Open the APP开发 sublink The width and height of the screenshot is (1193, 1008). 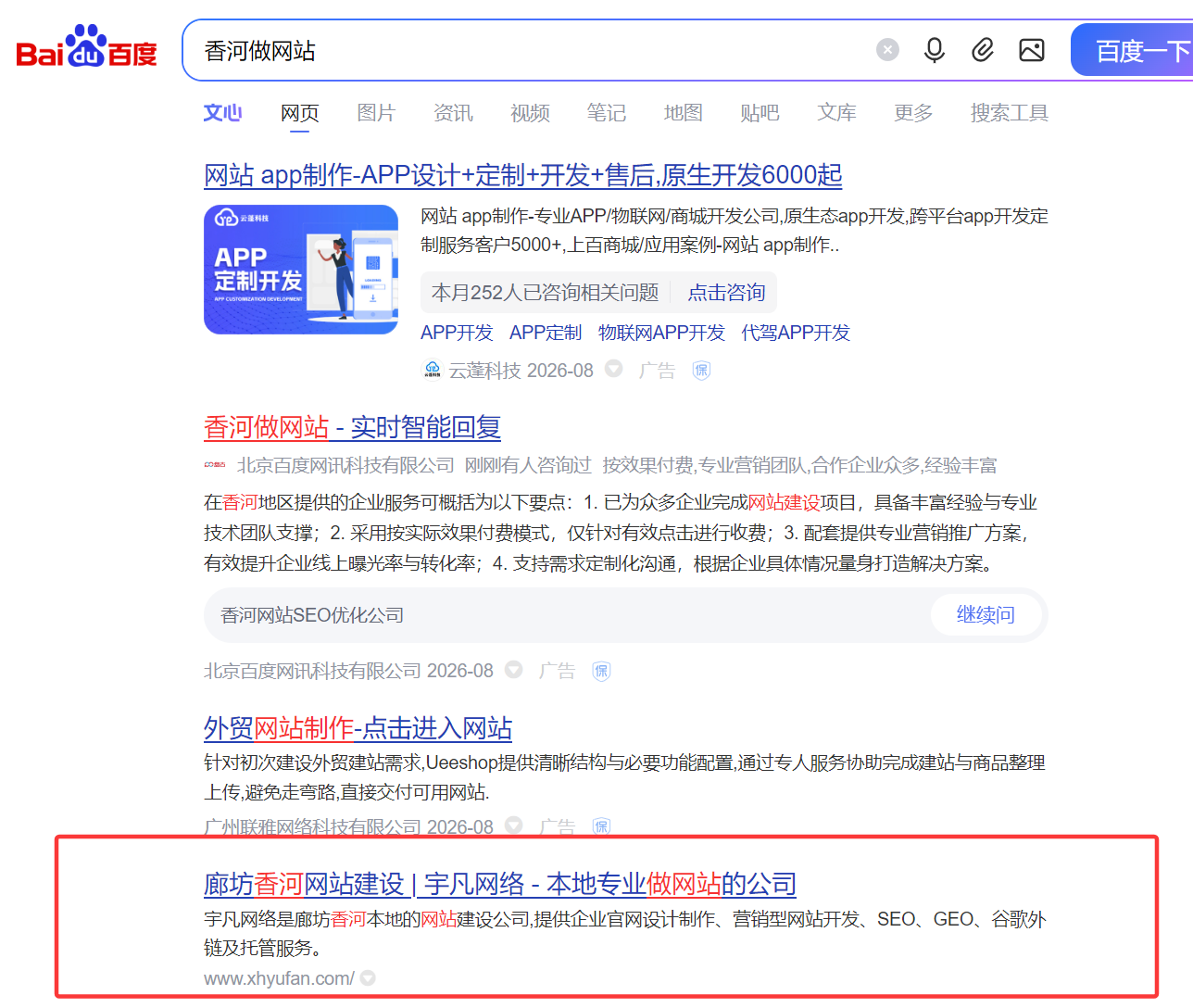pyautogui.click(x=457, y=333)
